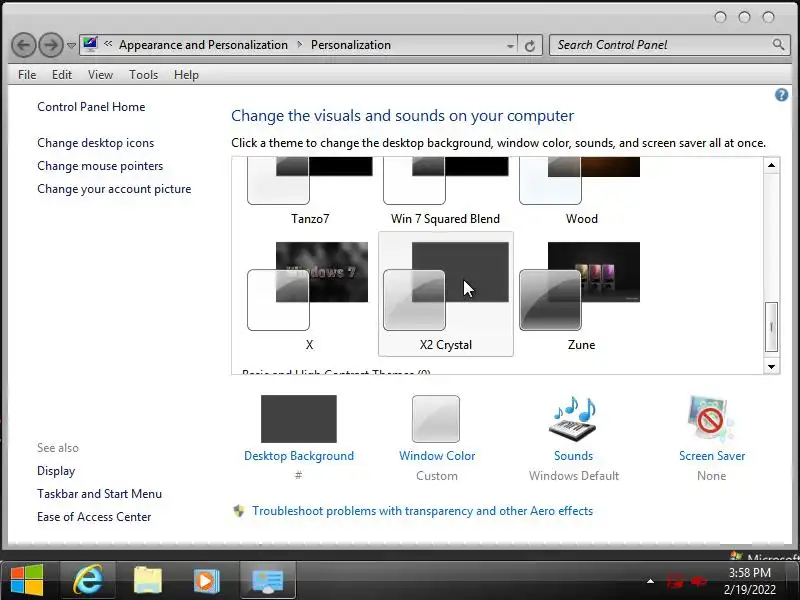Click the Desktop Background preview image
Screen dimensions: 800x600
tap(298, 419)
